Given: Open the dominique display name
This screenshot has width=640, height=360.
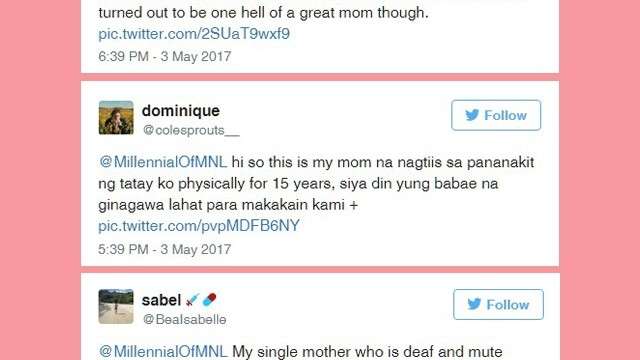Looking at the screenshot, I should 181,111.
